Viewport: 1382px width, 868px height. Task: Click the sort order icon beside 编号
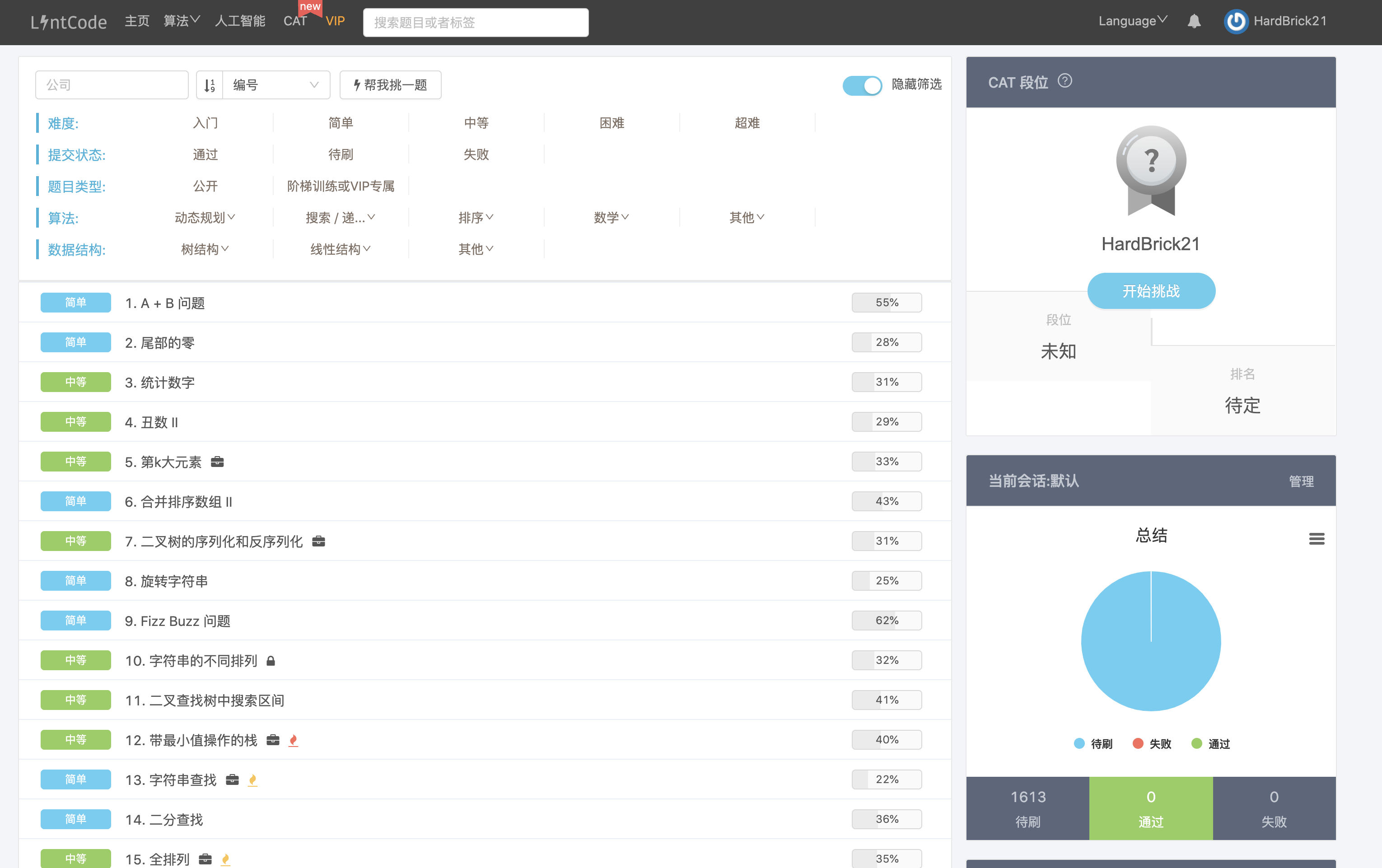pos(210,85)
